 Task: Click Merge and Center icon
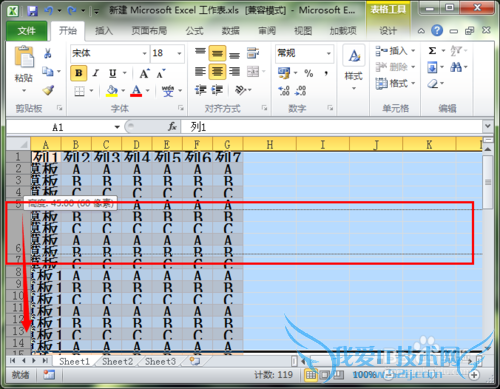point(253,71)
